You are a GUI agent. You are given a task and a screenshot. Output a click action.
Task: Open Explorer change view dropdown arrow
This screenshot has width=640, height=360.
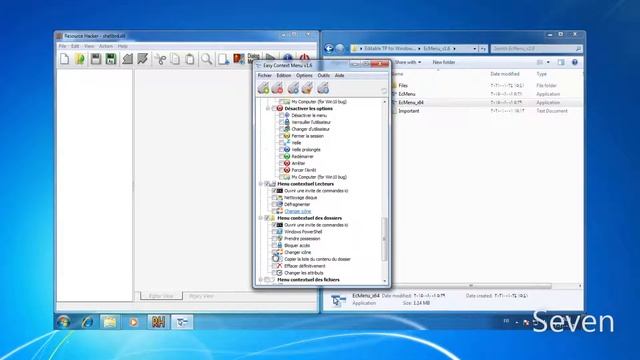[x=548, y=62]
